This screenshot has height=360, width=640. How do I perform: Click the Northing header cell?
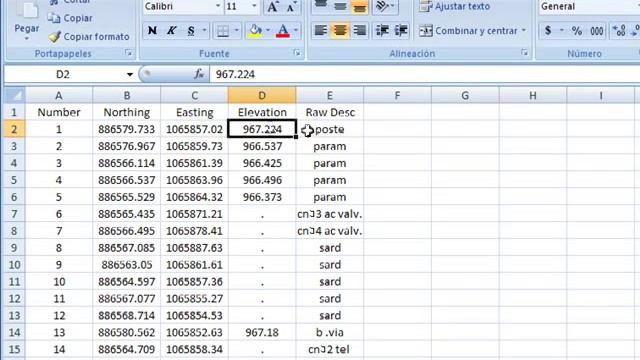tap(127, 112)
